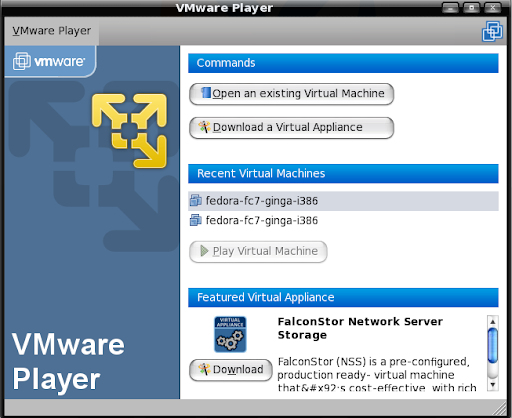The width and height of the screenshot is (512, 418).
Task: Open the VMware Player menu
Action: 52,31
